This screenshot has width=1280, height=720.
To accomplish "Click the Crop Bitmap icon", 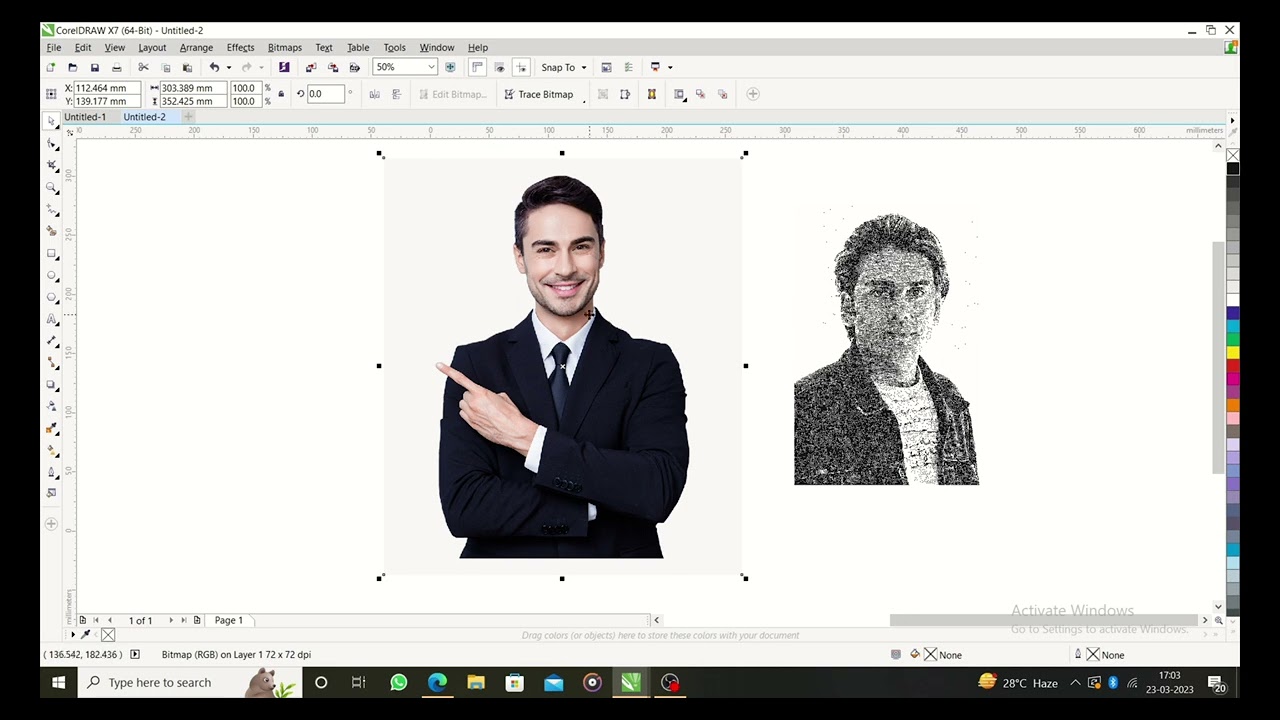I will click(603, 94).
